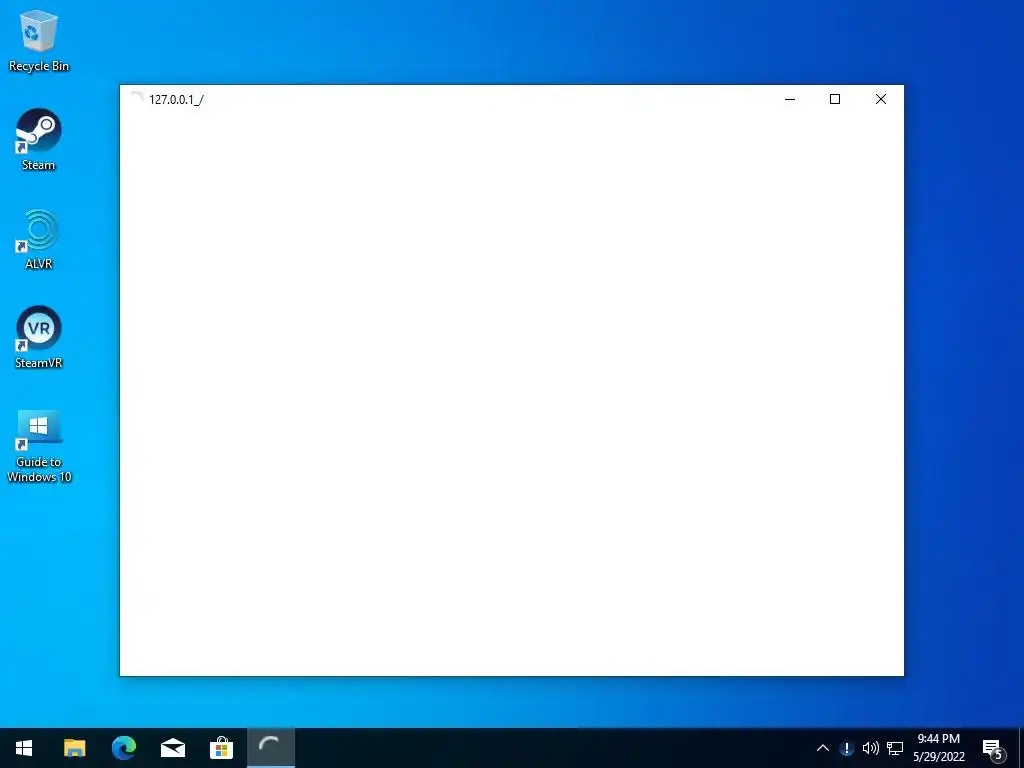Show hidden system tray icons
1024x768 pixels.
coord(823,748)
